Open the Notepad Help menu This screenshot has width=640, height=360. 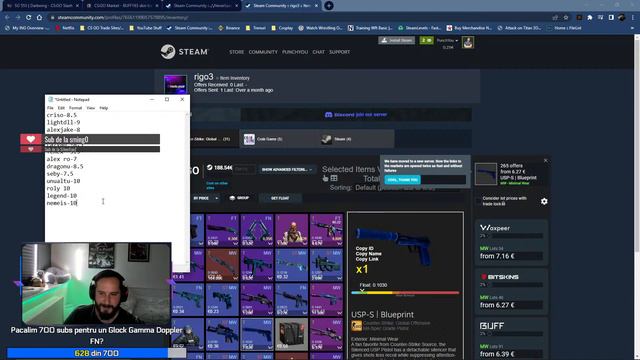tap(104, 108)
